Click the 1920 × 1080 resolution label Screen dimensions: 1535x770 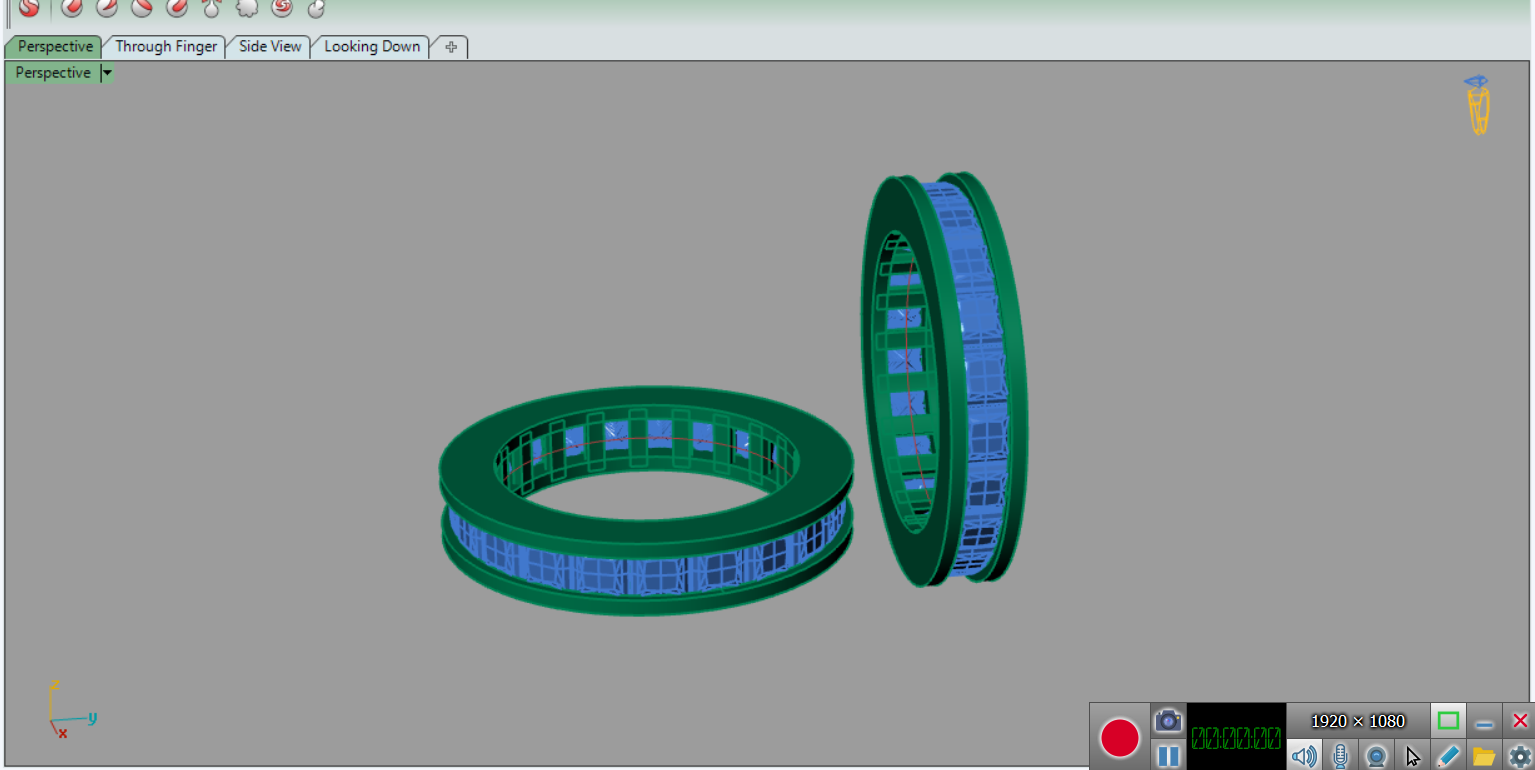coord(1357,721)
